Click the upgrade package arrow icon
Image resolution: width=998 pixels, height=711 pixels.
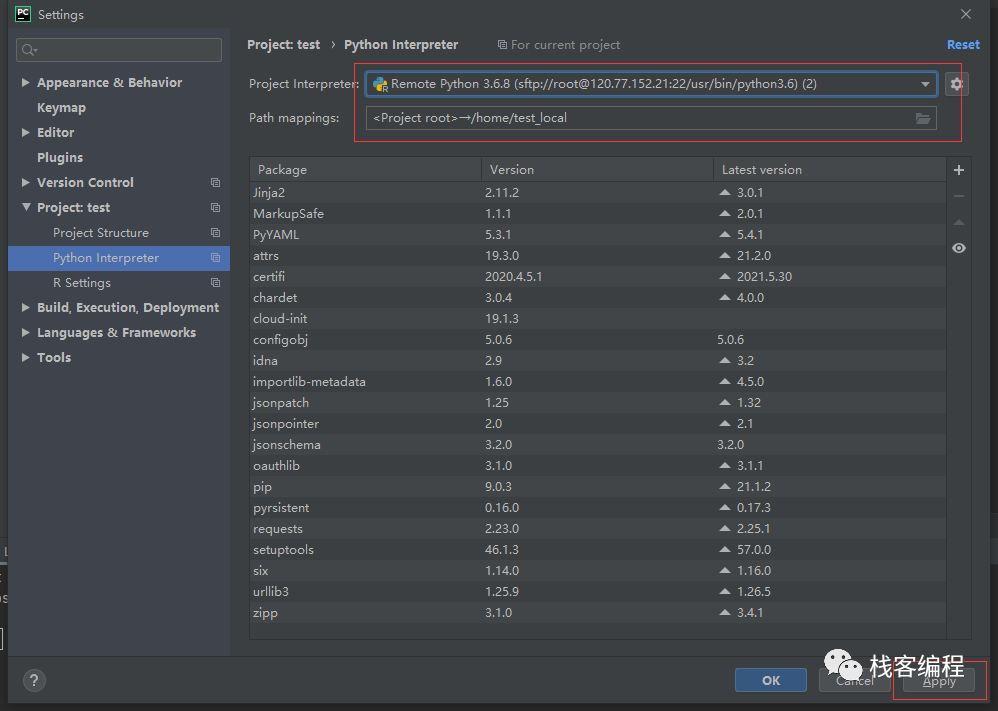(x=959, y=222)
